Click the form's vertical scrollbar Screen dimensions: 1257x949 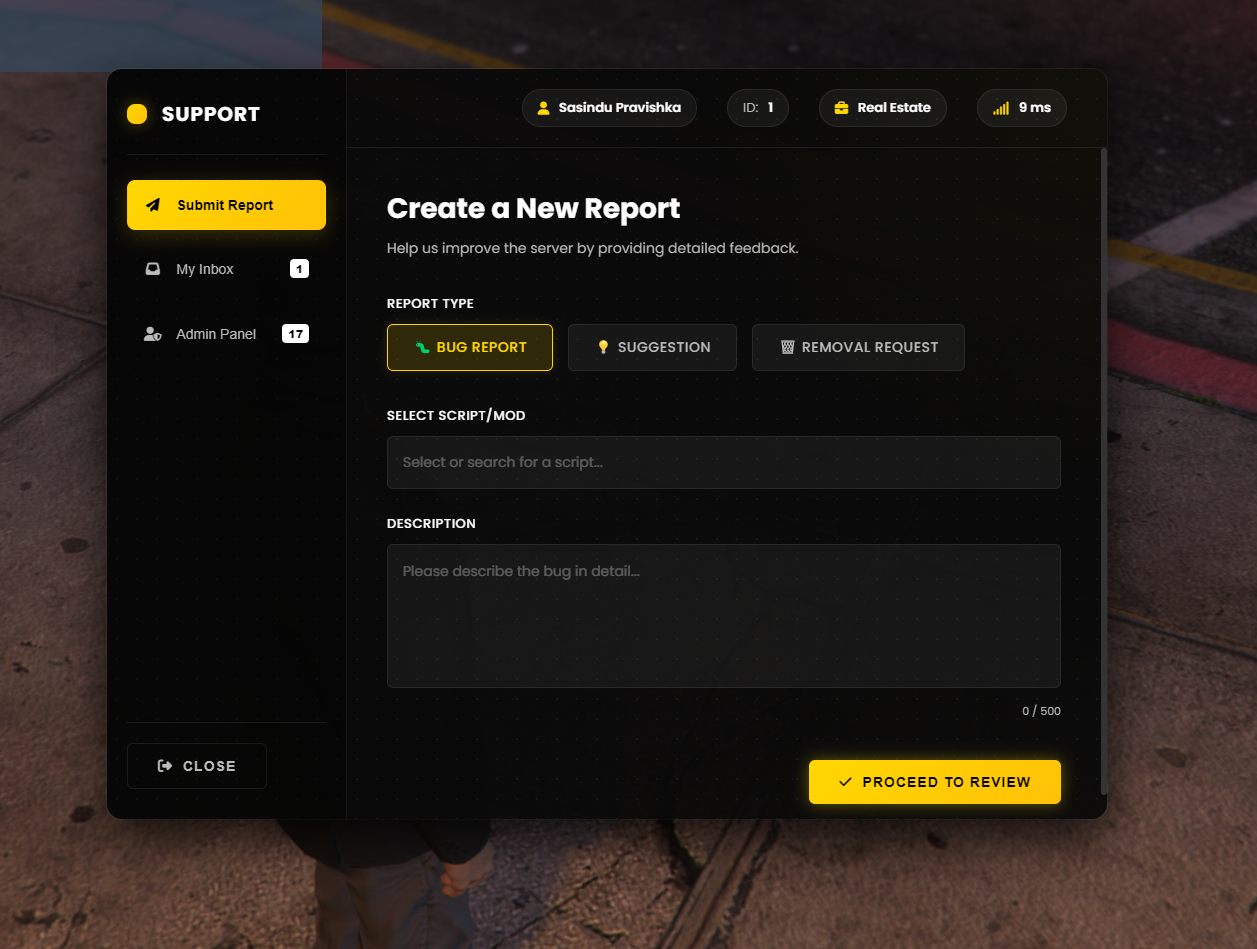coord(1104,470)
